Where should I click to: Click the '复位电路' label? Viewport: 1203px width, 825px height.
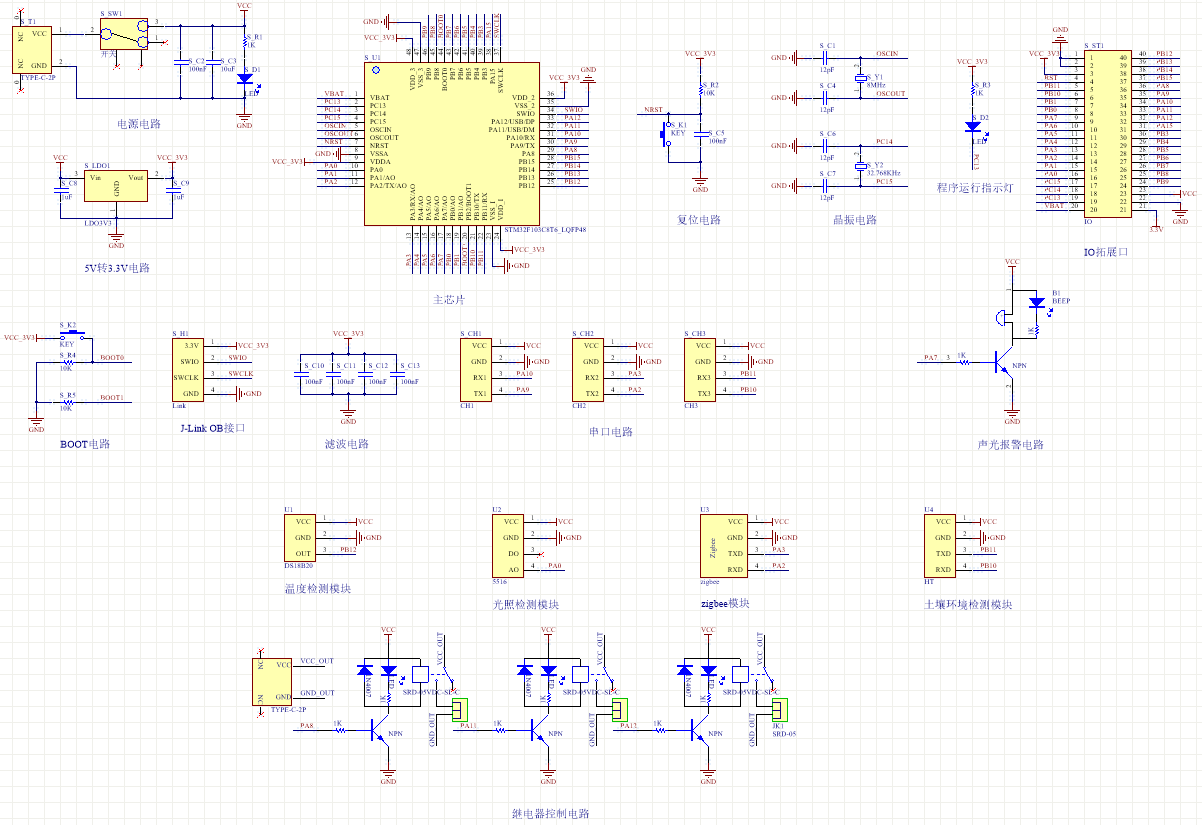click(x=698, y=220)
